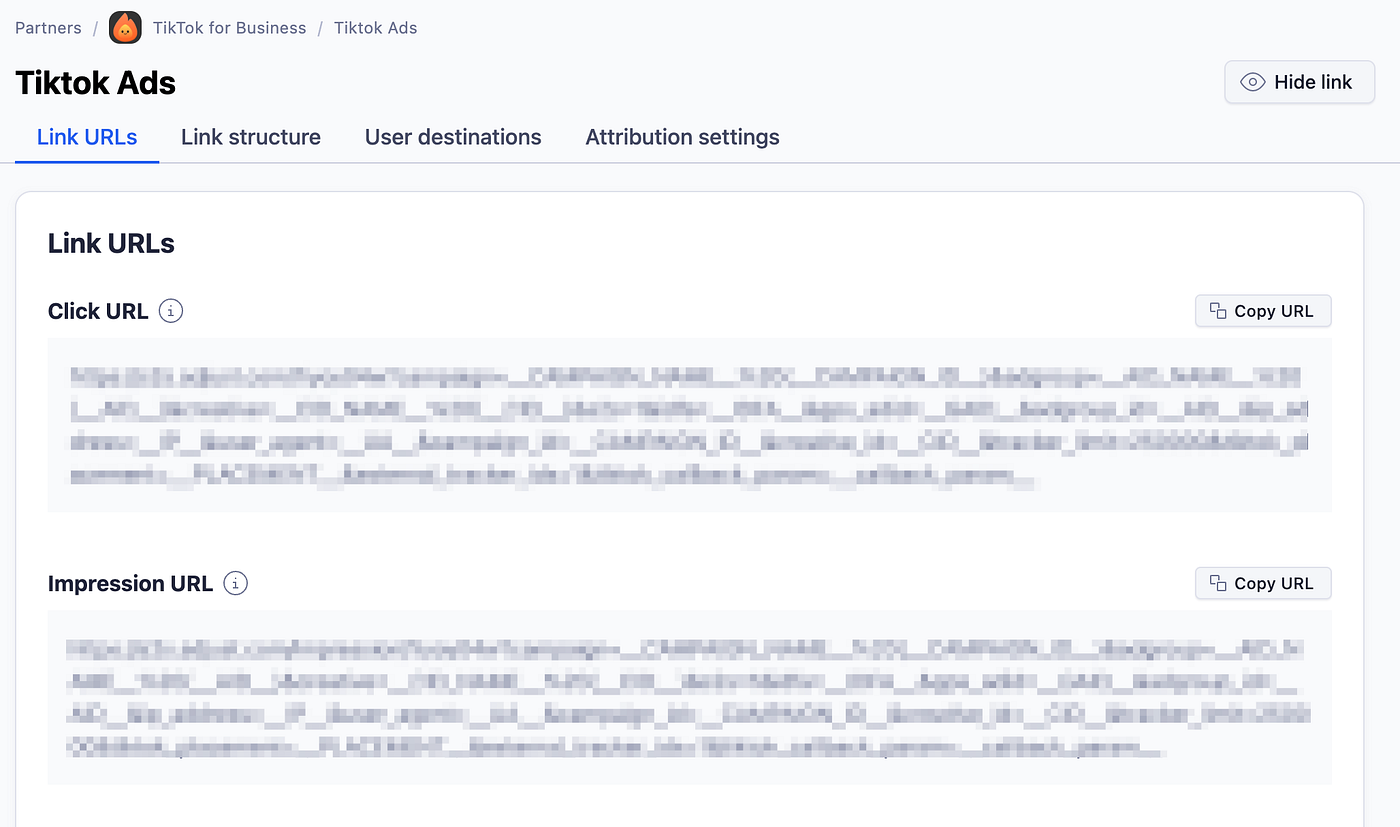
Task: Click the Click URL label
Action: [x=98, y=311]
